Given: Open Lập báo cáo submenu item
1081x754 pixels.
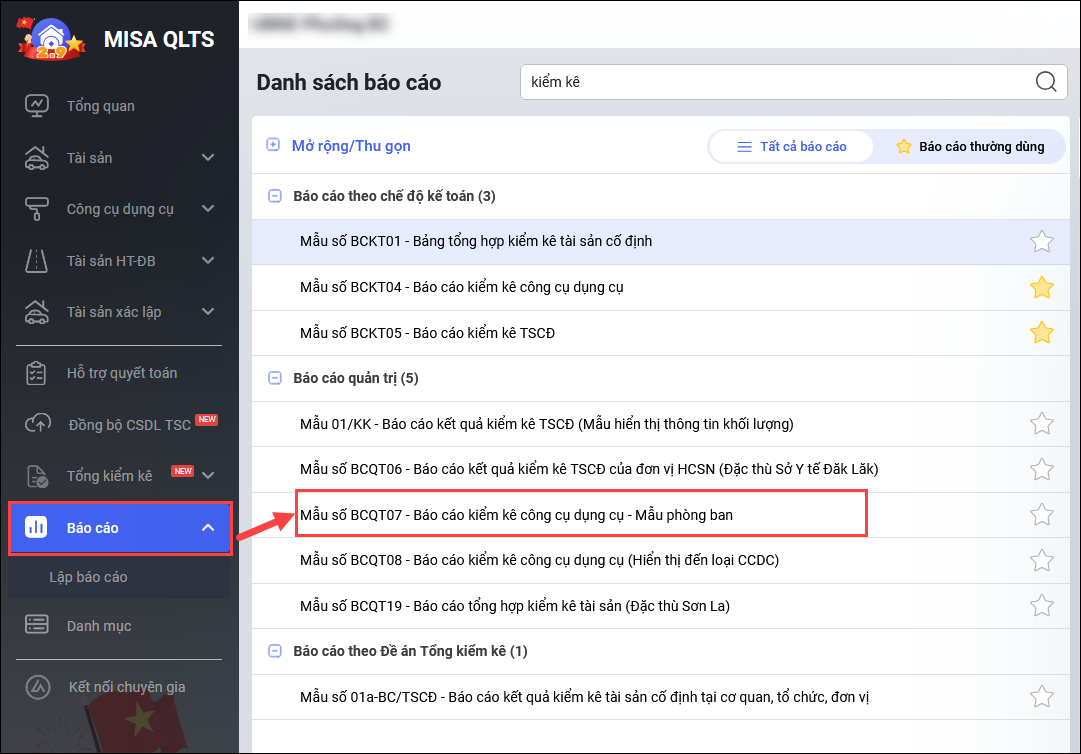Looking at the screenshot, I should click(x=88, y=577).
